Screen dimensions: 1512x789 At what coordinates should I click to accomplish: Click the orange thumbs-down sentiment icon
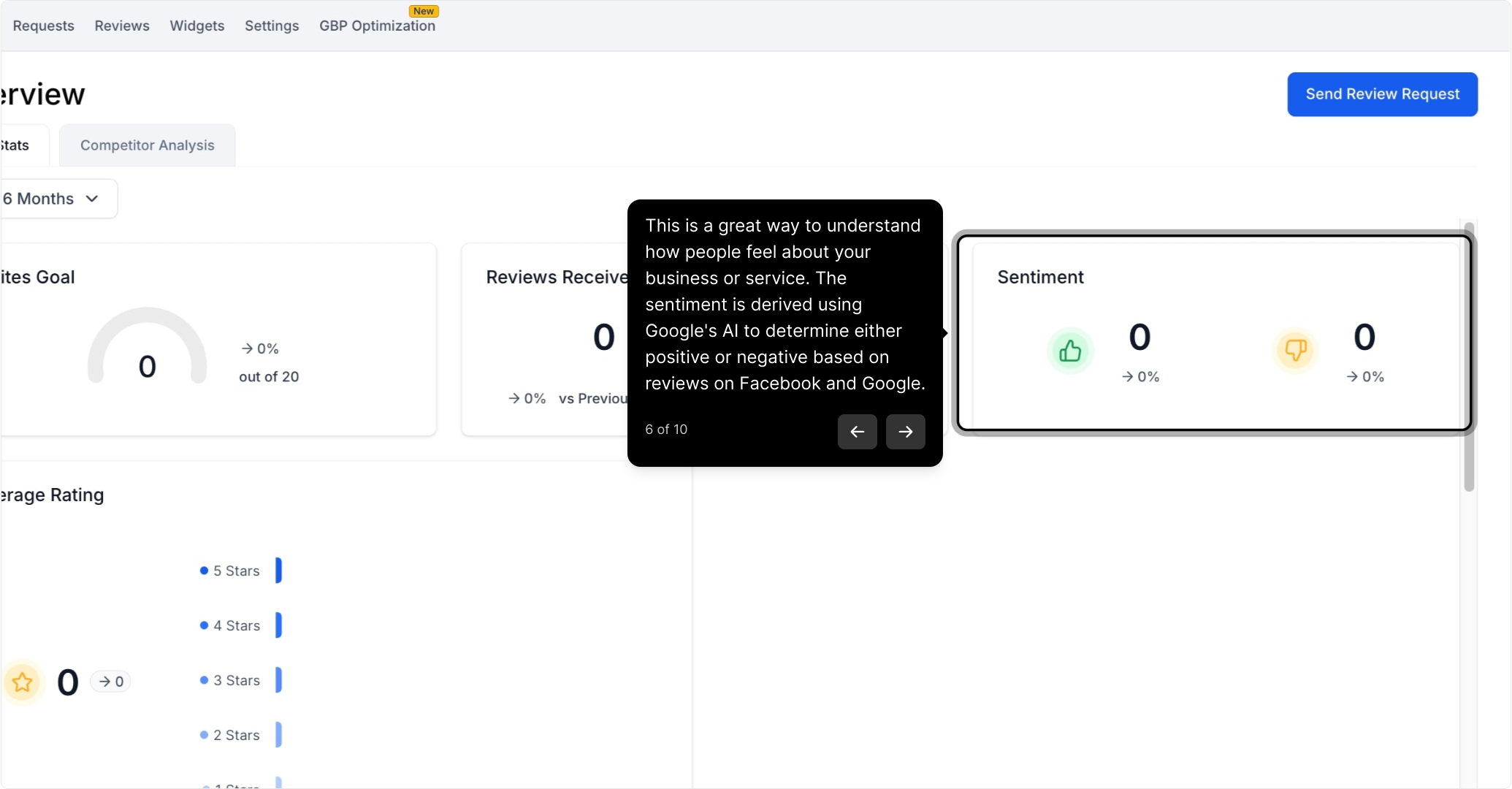pyautogui.click(x=1295, y=351)
